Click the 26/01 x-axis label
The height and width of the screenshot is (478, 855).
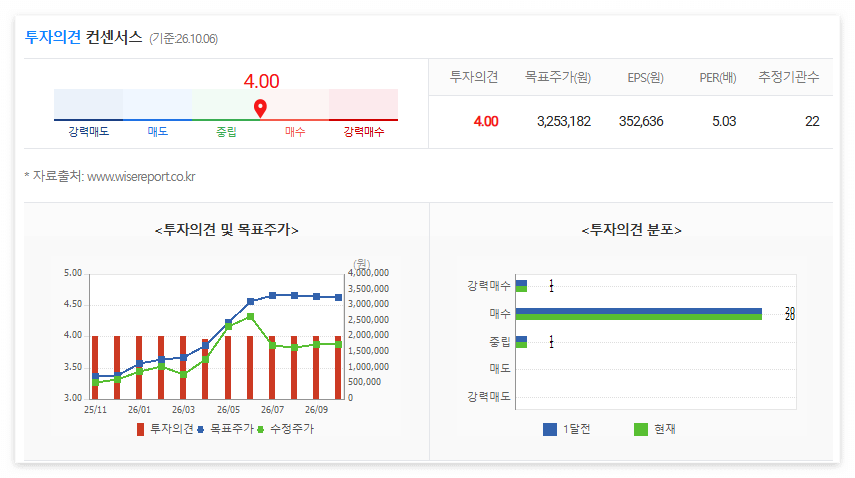(140, 409)
